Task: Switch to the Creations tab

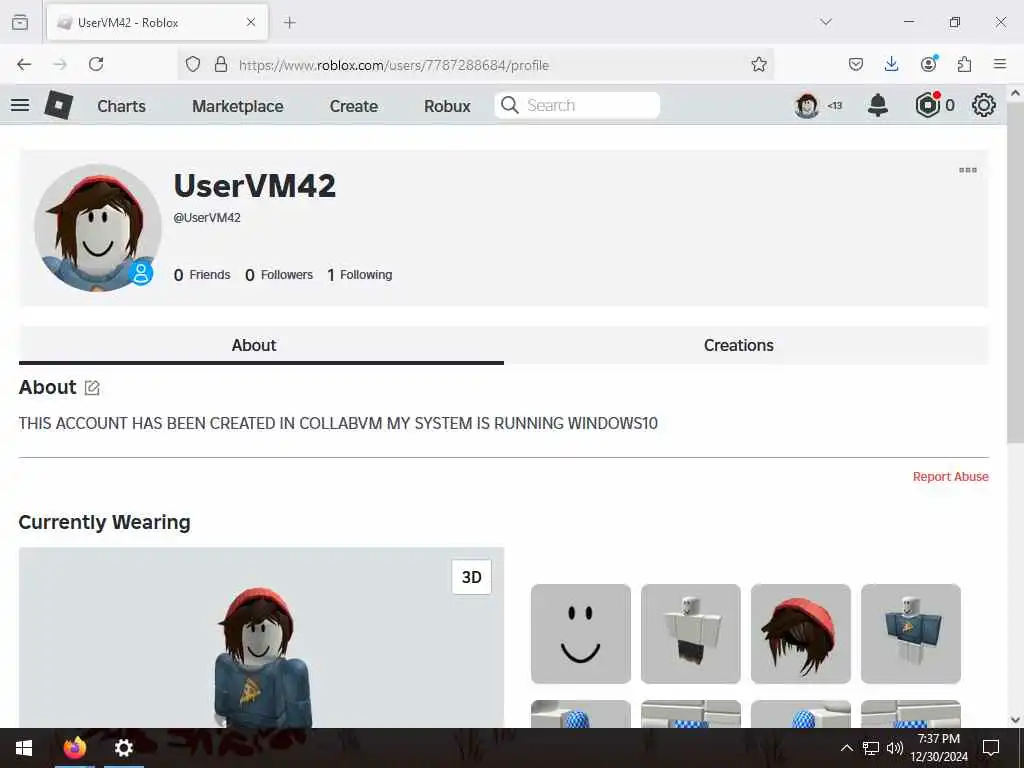Action: point(746,345)
